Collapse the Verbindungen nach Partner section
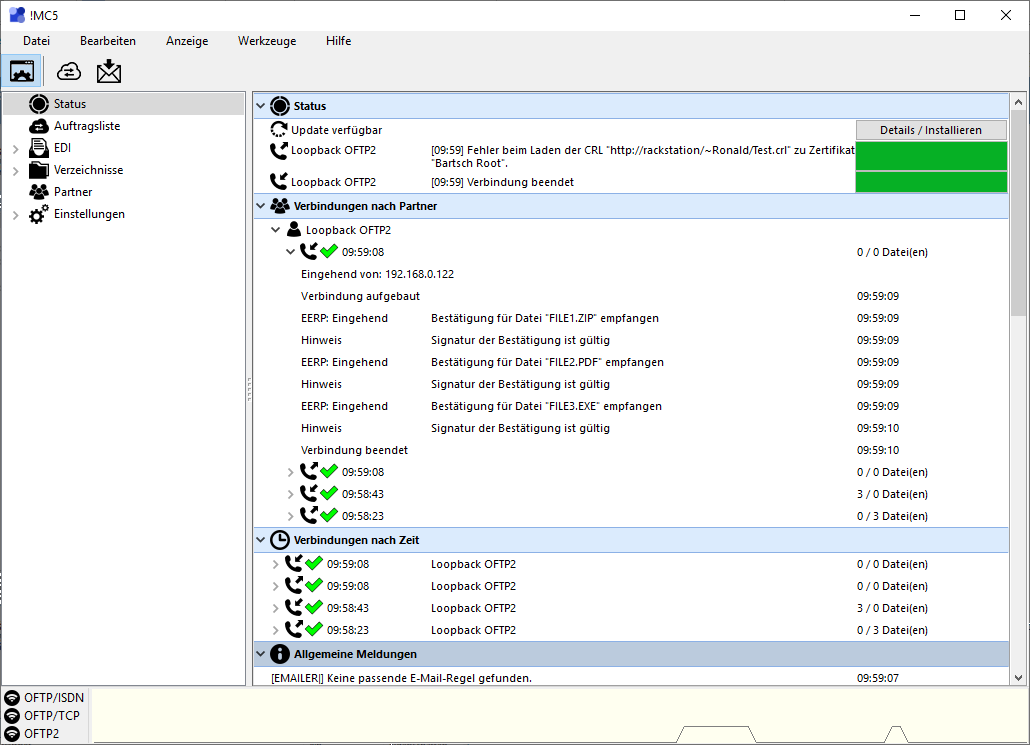The height and width of the screenshot is (745, 1030). pos(261,206)
